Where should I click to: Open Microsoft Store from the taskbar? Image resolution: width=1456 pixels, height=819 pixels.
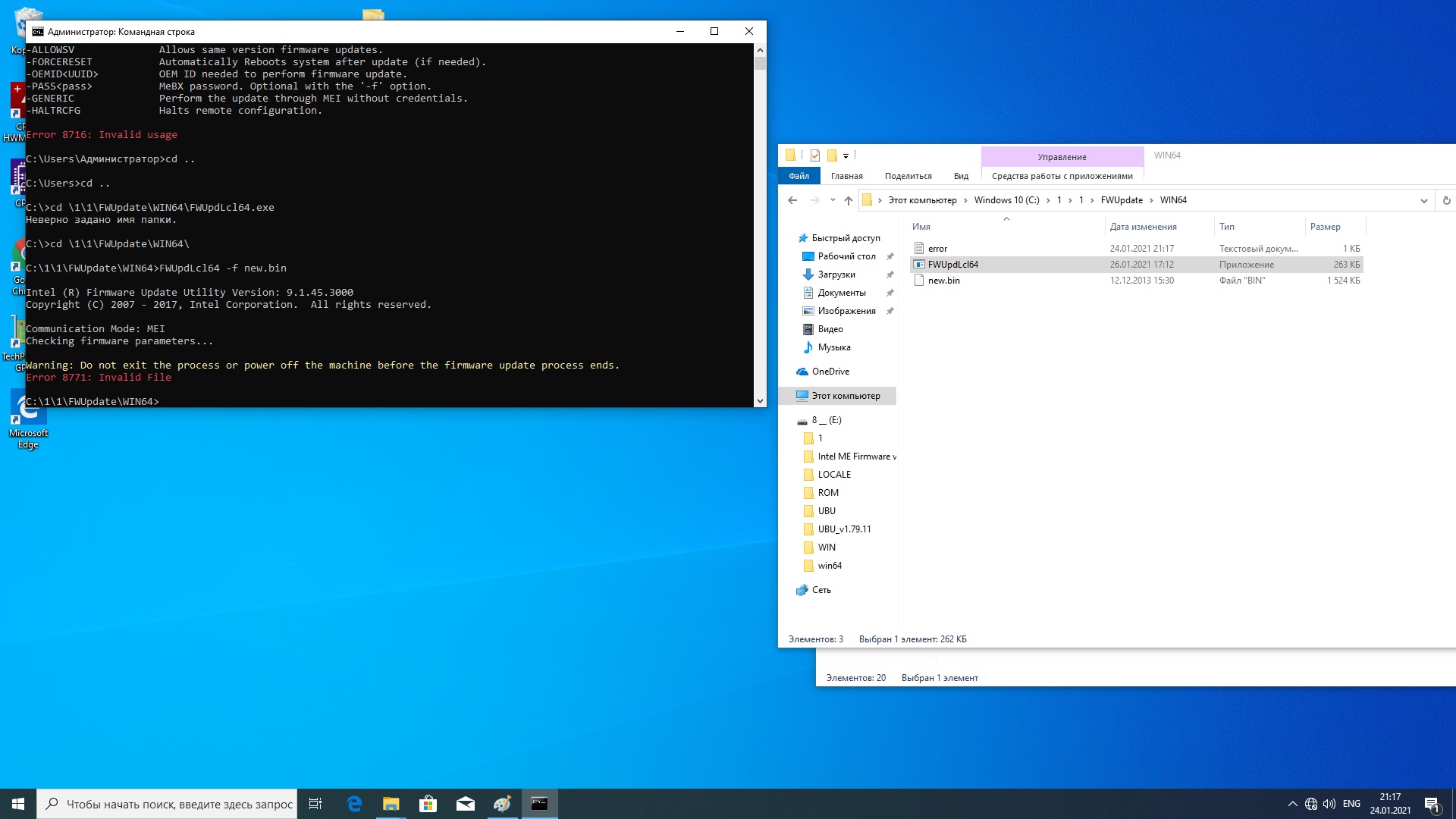coord(428,804)
